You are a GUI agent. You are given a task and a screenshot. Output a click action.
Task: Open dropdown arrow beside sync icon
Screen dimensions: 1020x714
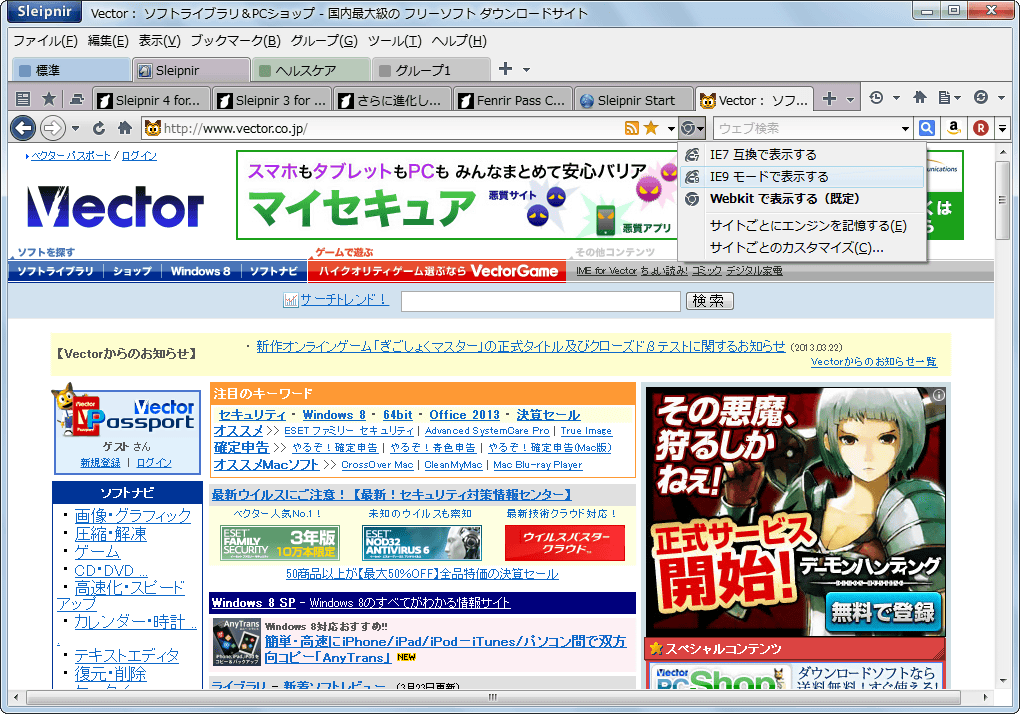(x=1001, y=98)
